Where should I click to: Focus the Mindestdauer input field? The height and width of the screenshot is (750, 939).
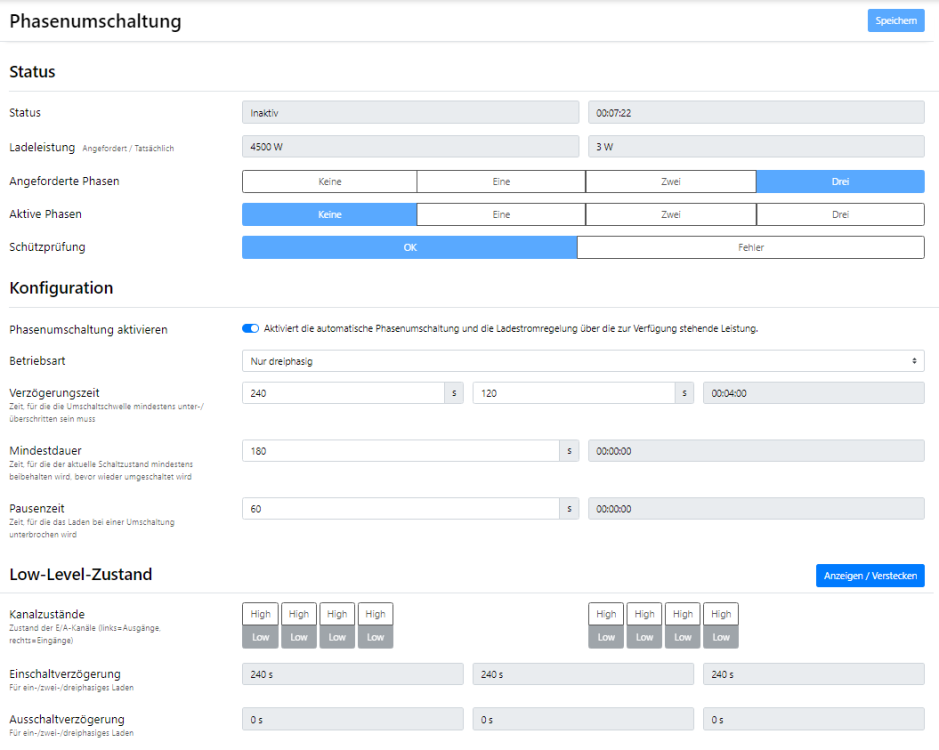pos(400,451)
